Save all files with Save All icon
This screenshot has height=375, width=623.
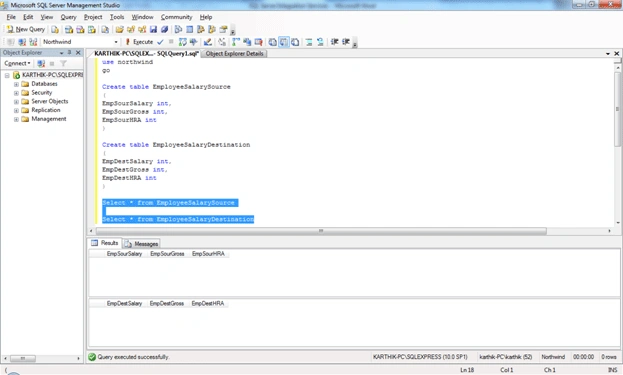pyautogui.click(x=164, y=29)
